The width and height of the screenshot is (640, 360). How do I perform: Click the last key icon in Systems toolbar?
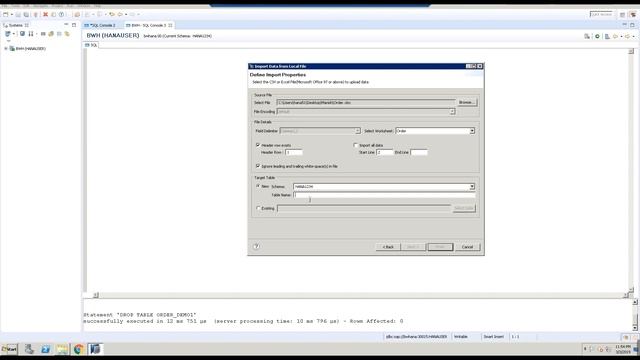(x=67, y=34)
